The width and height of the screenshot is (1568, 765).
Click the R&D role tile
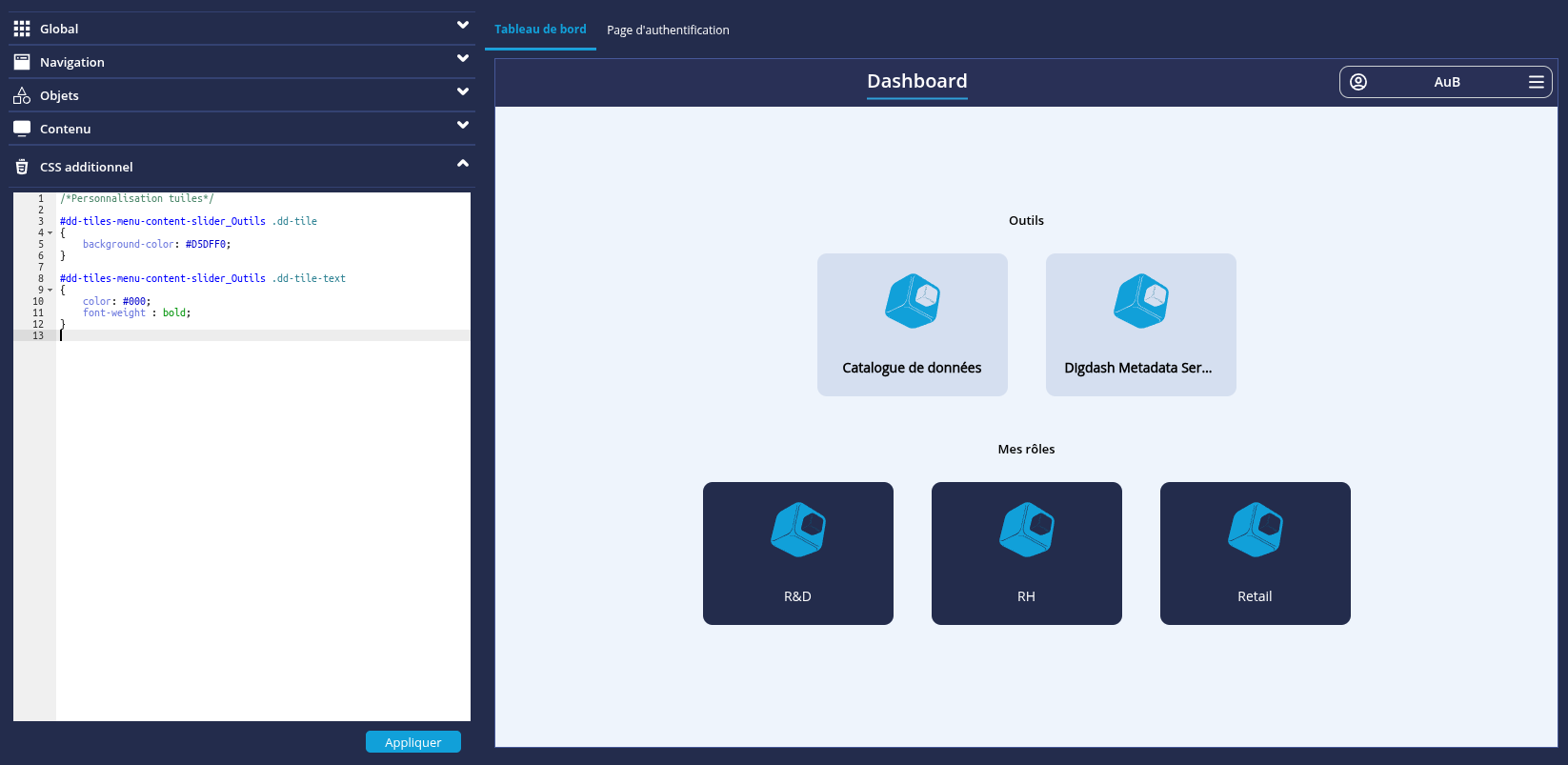[797, 554]
